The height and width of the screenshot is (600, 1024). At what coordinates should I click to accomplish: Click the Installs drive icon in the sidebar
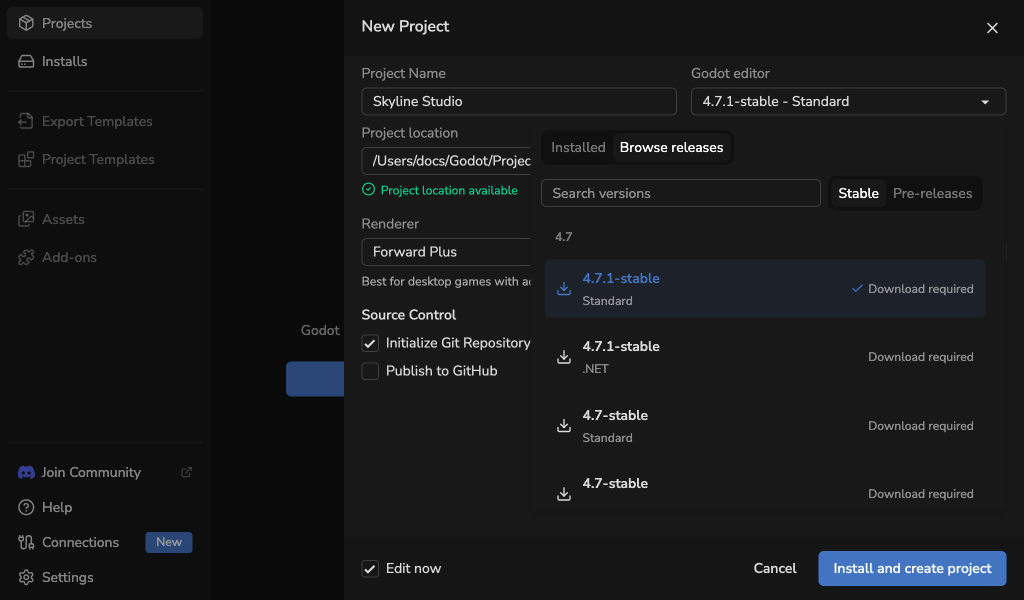26,61
